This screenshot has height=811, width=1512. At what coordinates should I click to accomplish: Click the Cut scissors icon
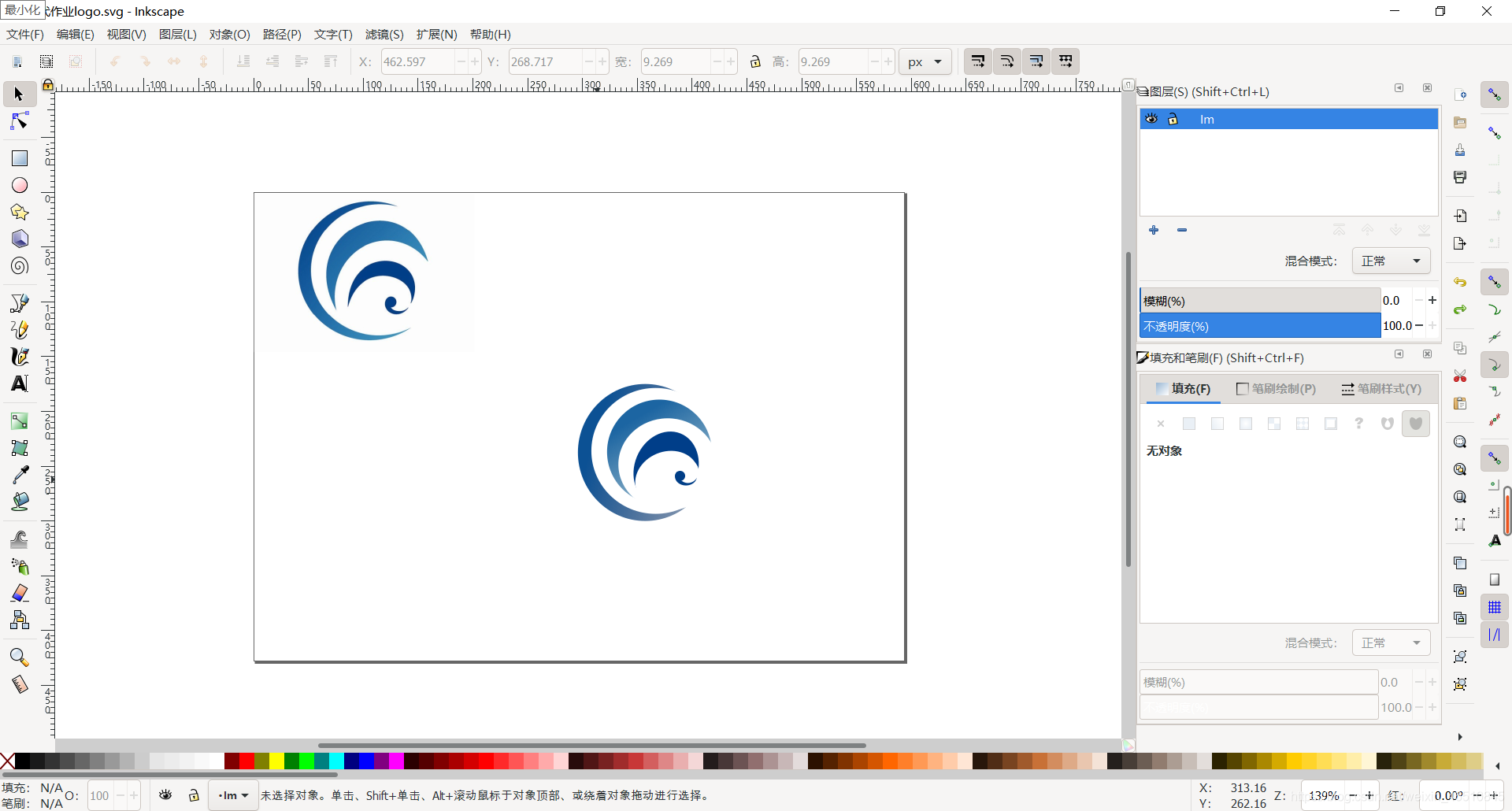tap(1460, 376)
